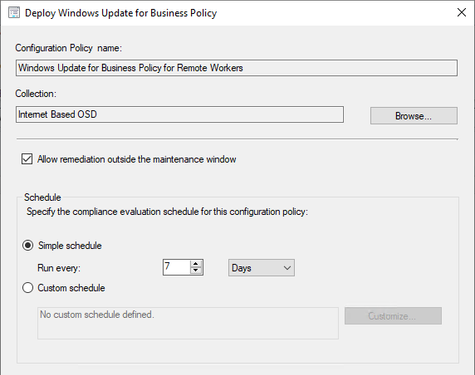Viewport: 475px width, 375px height.
Task: Decrease Run every value with down arrow
Action: click(x=196, y=271)
